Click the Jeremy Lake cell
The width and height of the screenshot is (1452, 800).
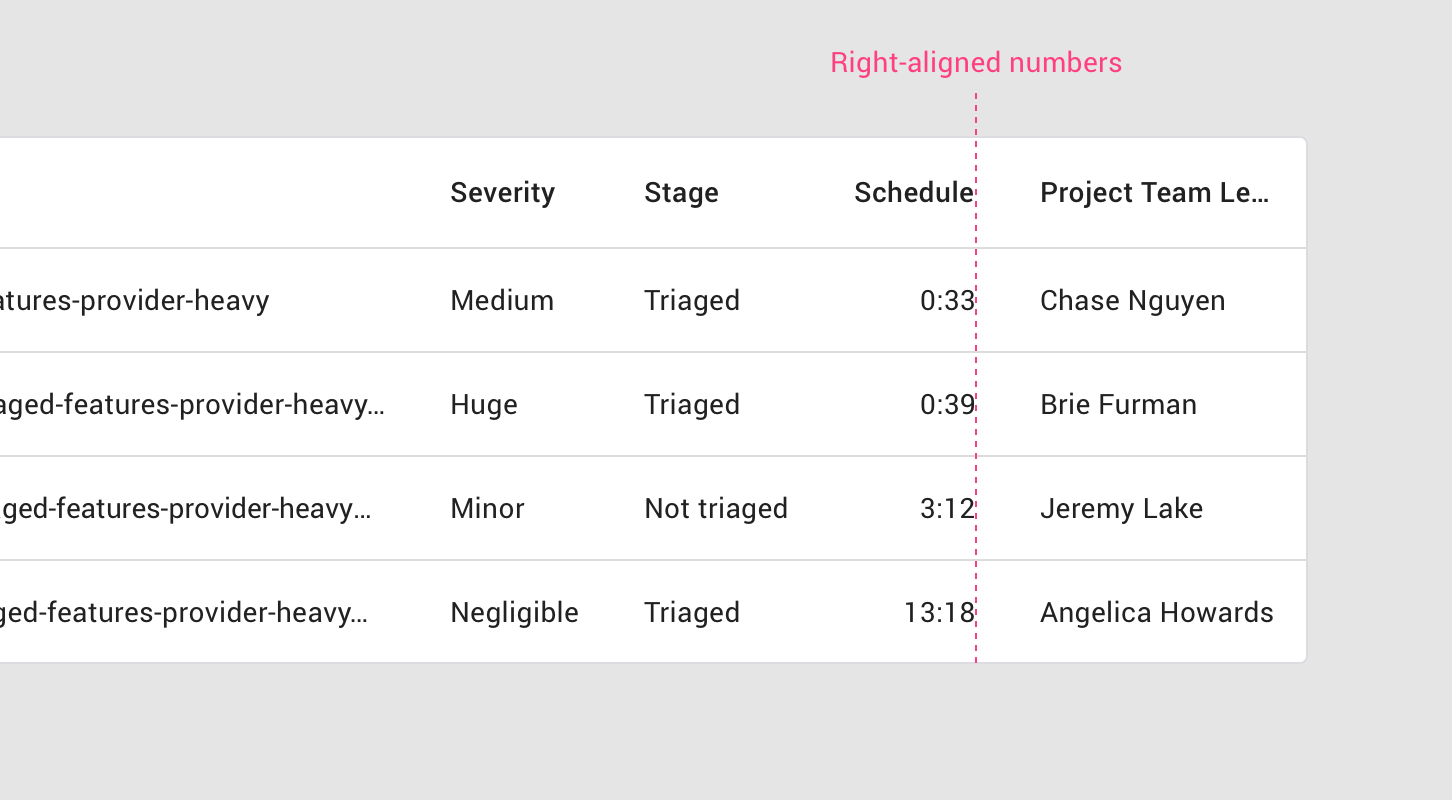click(1121, 509)
